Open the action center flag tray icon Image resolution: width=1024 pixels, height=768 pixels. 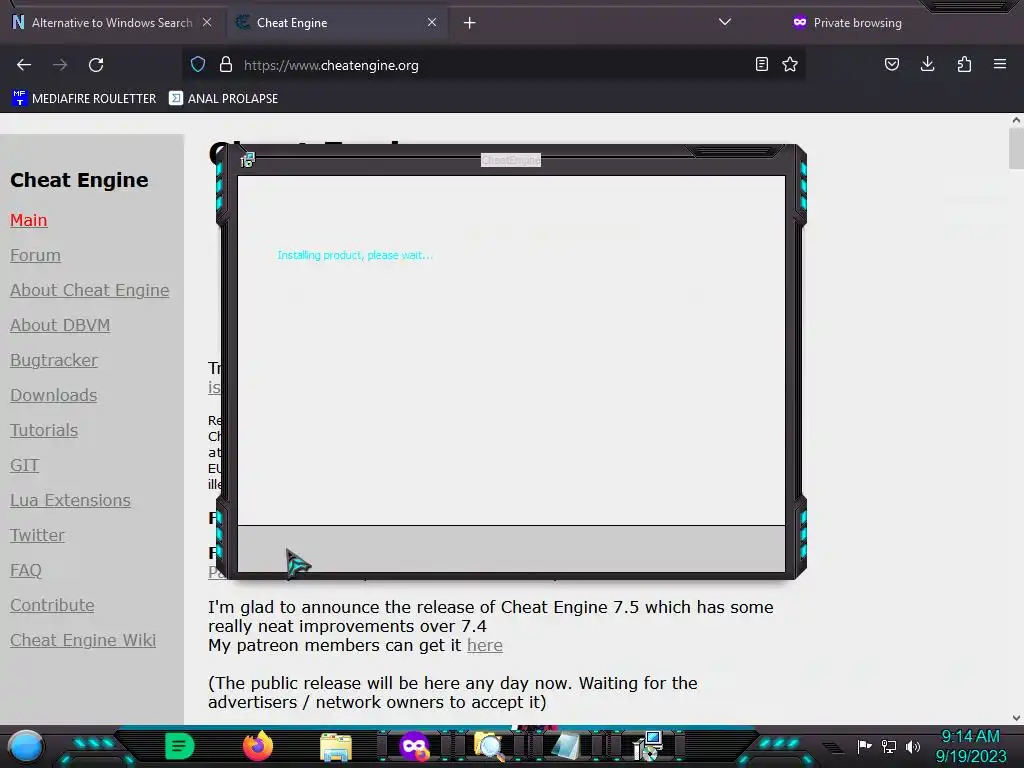pos(865,746)
